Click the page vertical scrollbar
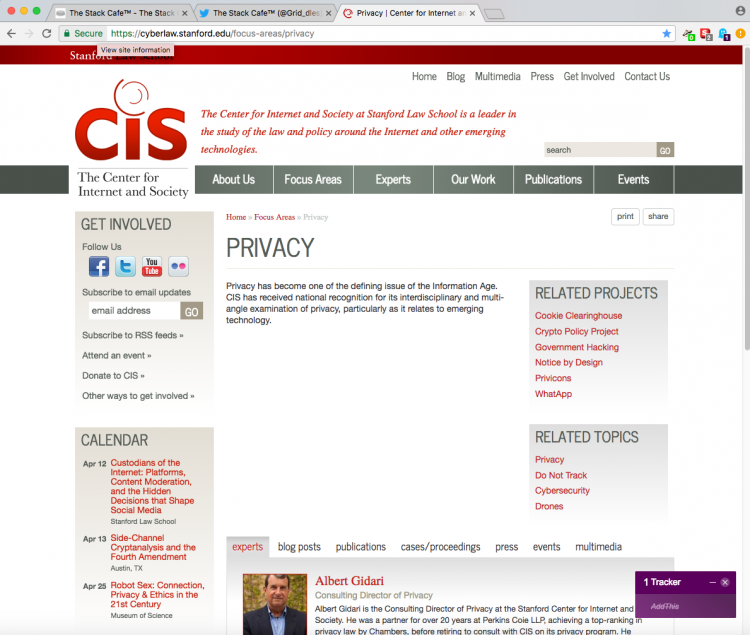This screenshot has width=750, height=635. pyautogui.click(x=747, y=198)
